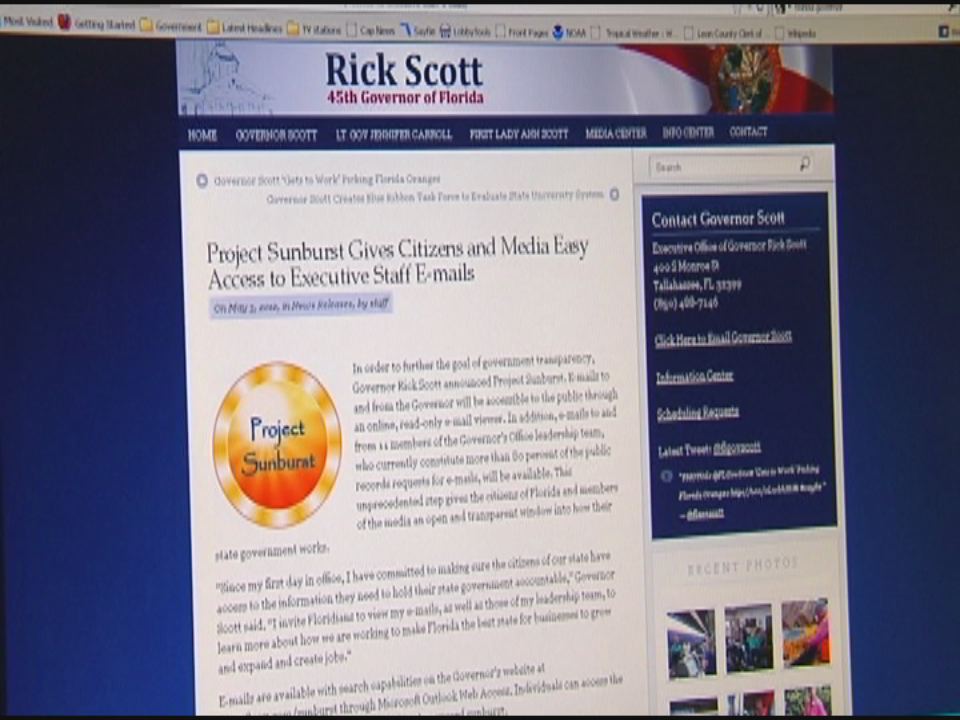This screenshot has width=960, height=720.
Task: Click the search magnifier icon
Action: tap(805, 163)
